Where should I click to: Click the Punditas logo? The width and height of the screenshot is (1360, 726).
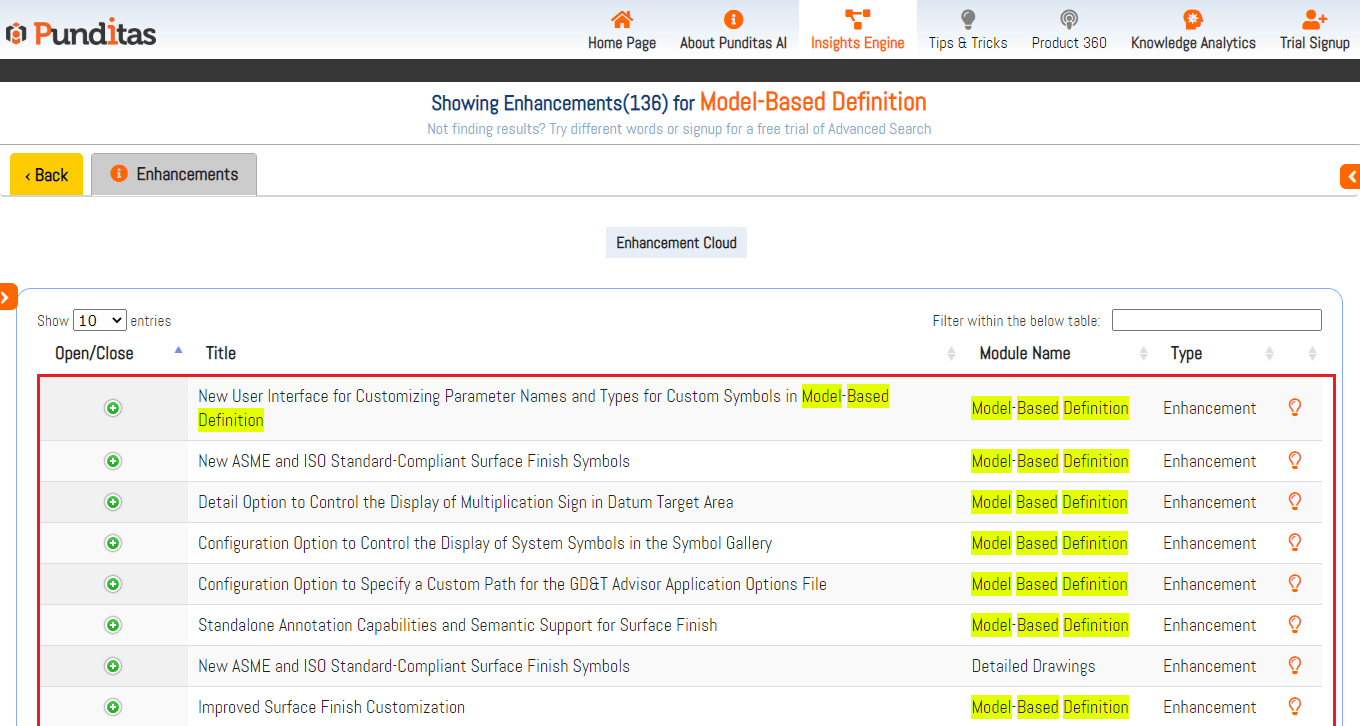pyautogui.click(x=82, y=34)
